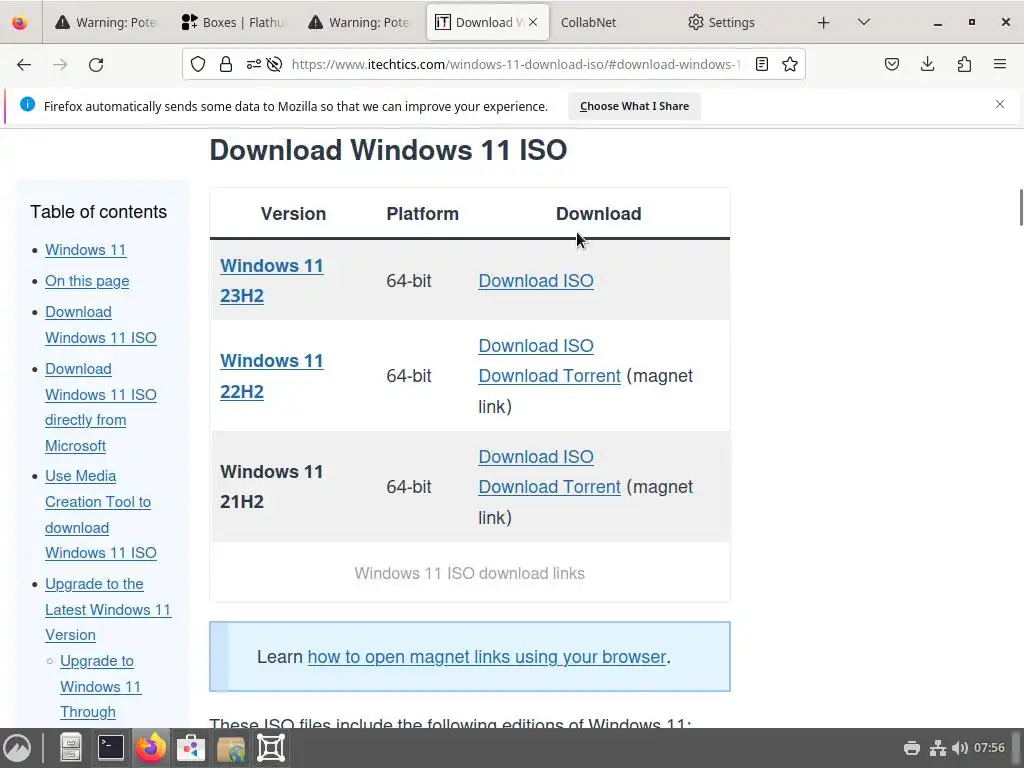The height and width of the screenshot is (768, 1024).
Task: Open tracking protection shield icon
Action: click(198, 64)
